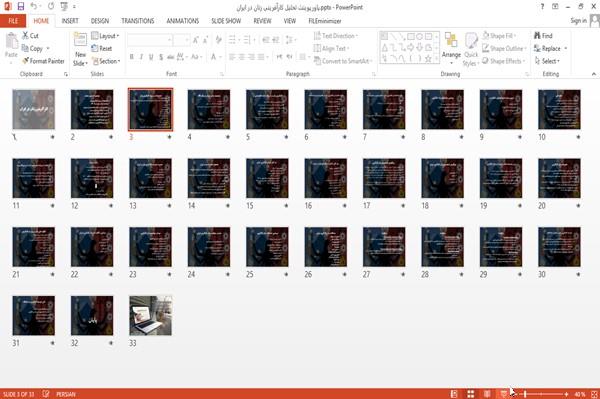Start Slide Show from status bar

click(x=504, y=394)
